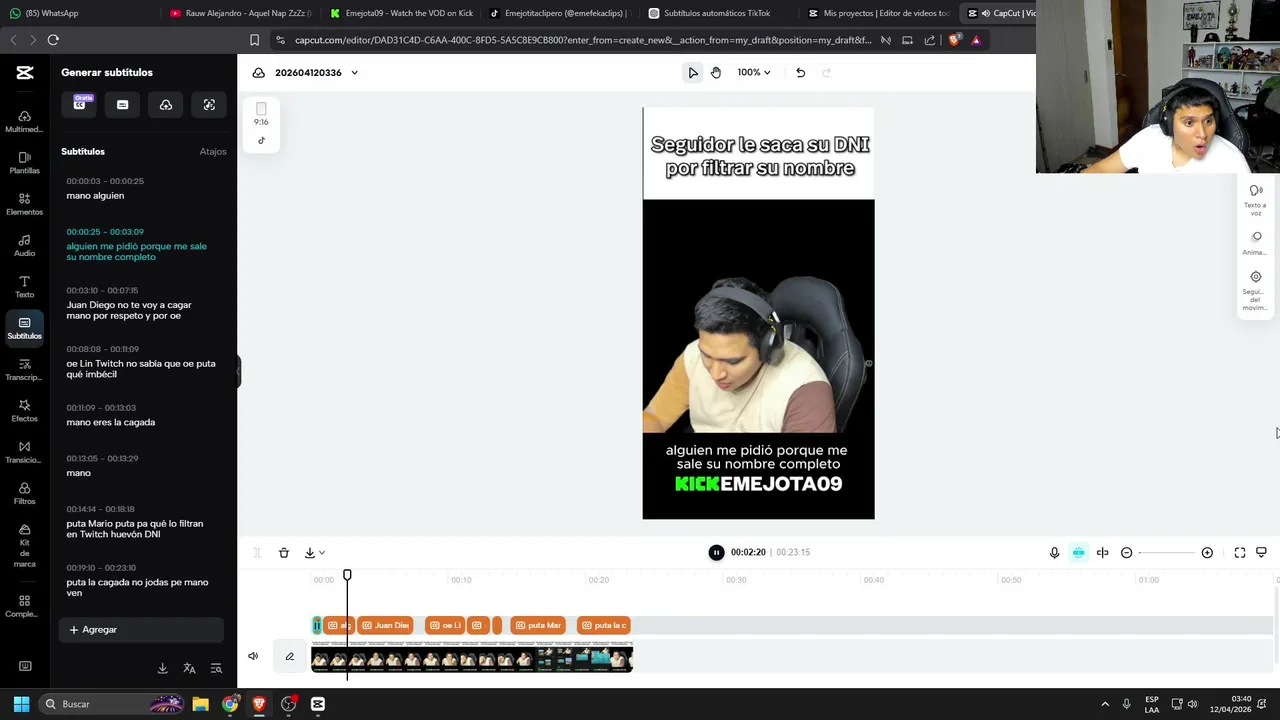Open the Plantillas templates panel

pyautogui.click(x=24, y=163)
